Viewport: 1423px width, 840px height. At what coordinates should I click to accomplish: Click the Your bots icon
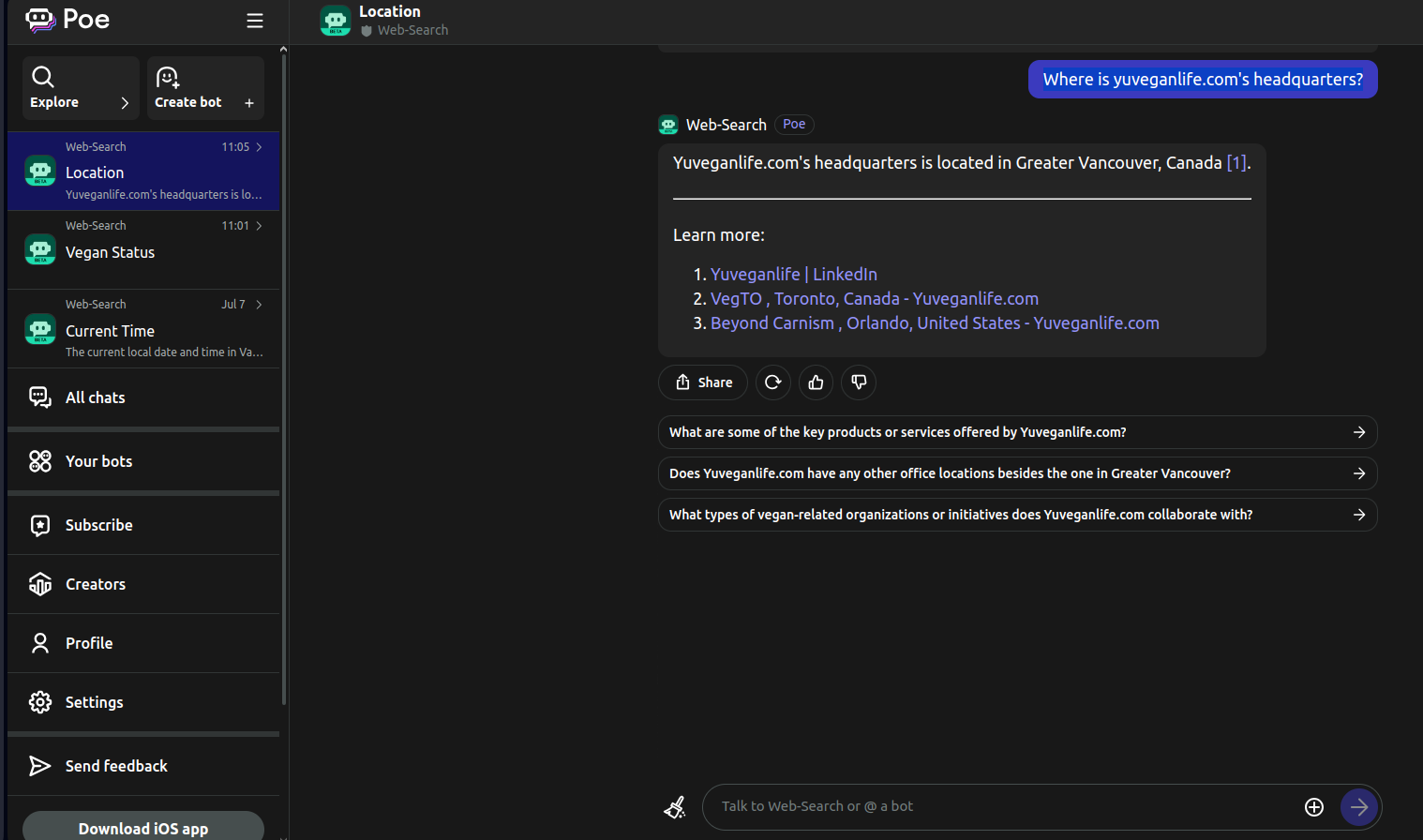point(40,461)
